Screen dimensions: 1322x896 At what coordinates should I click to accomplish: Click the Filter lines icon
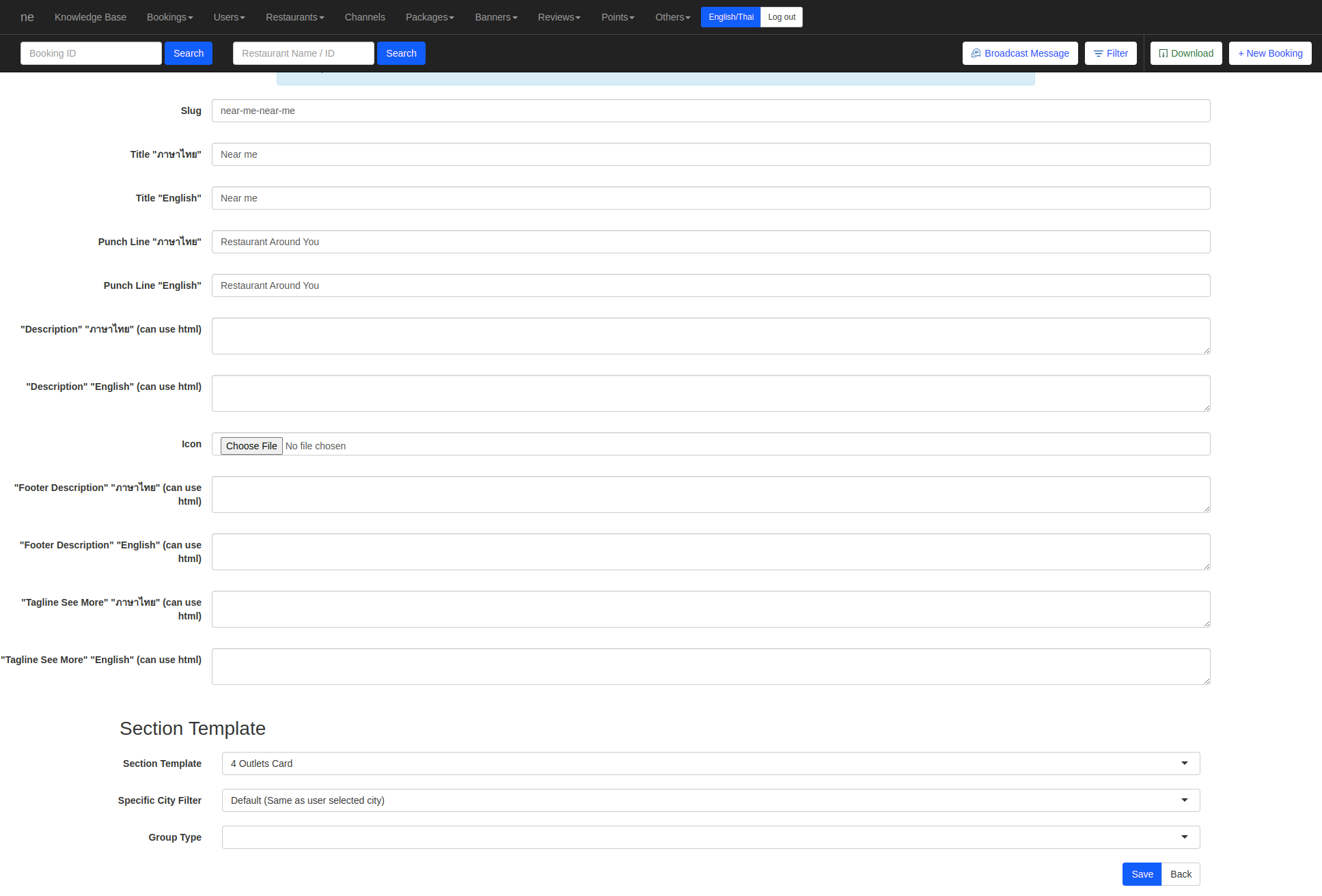tap(1098, 53)
